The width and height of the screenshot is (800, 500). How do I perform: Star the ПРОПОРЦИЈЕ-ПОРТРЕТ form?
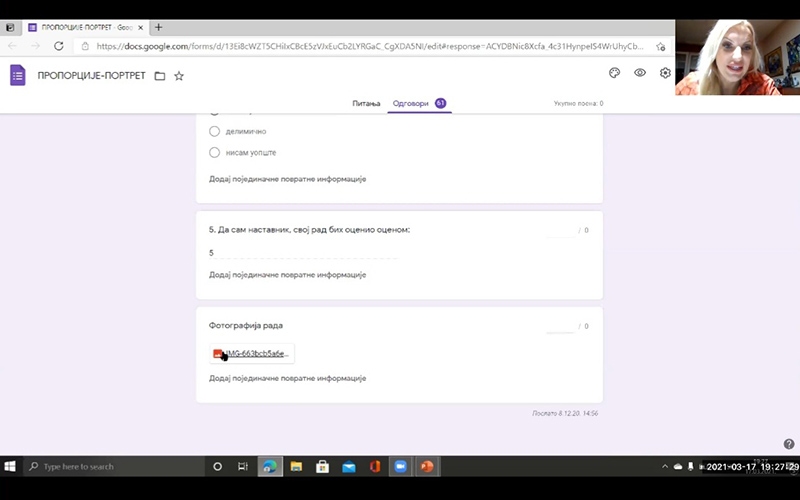179,76
